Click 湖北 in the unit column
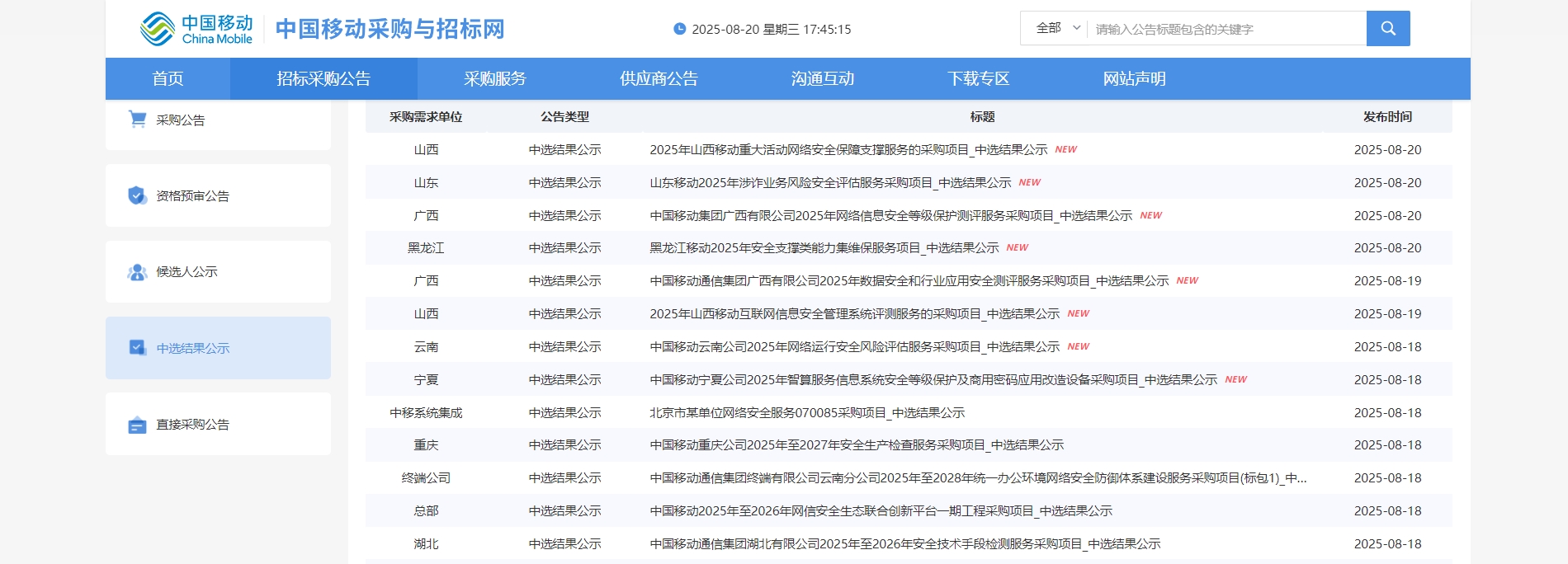The width and height of the screenshot is (1568, 564). tap(426, 543)
